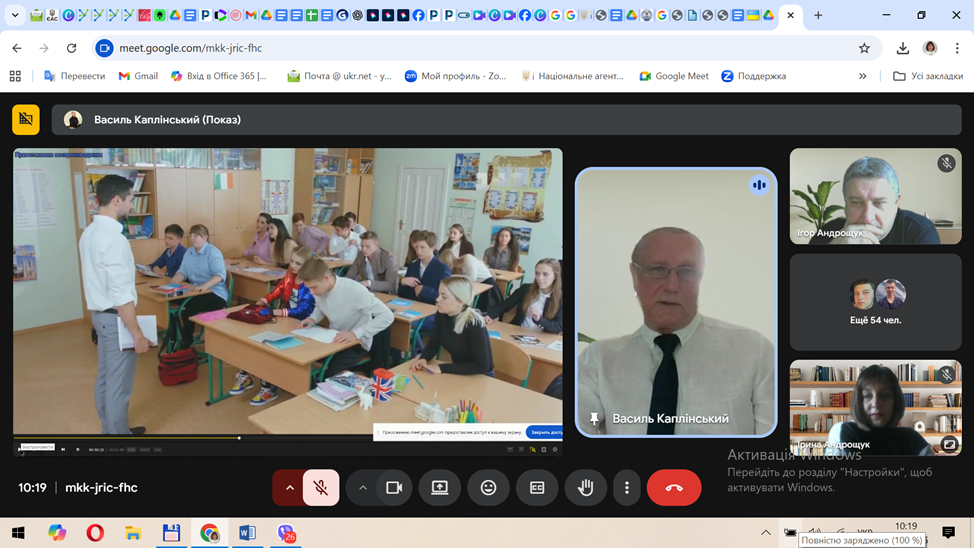Raise your hand in the meeting
Screen dimensions: 974x548
coord(586,488)
